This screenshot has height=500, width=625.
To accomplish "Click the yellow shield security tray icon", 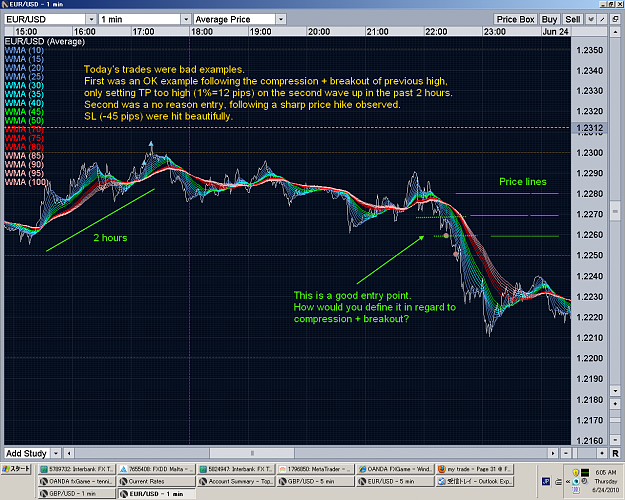I will click(x=576, y=472).
